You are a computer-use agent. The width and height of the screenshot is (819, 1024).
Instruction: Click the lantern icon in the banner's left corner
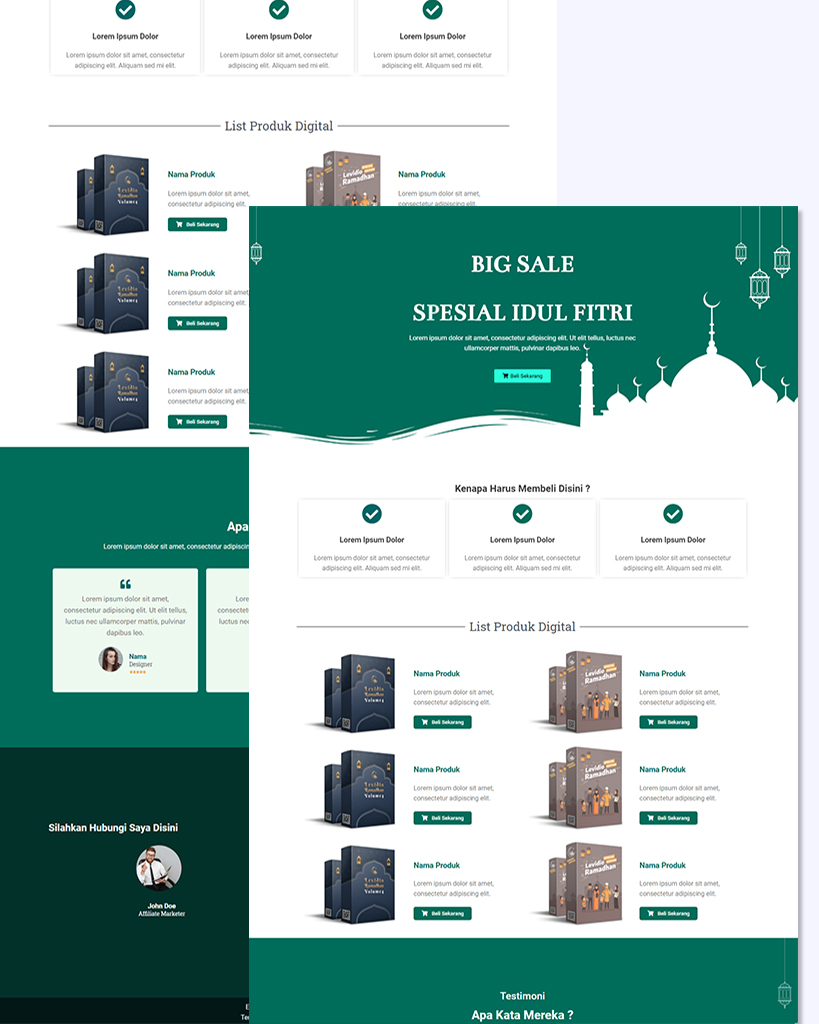256,252
